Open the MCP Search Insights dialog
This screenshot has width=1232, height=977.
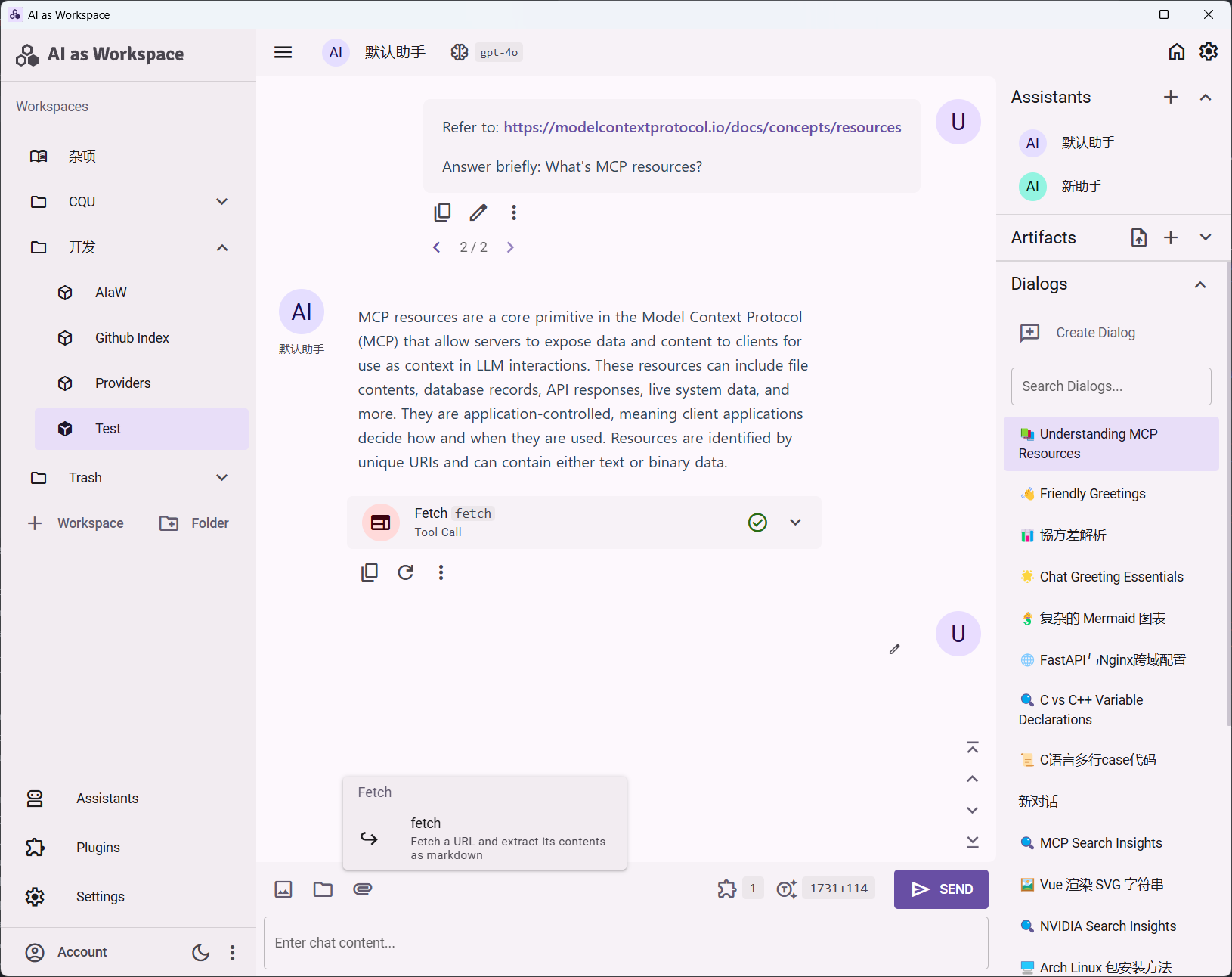tap(1111, 843)
